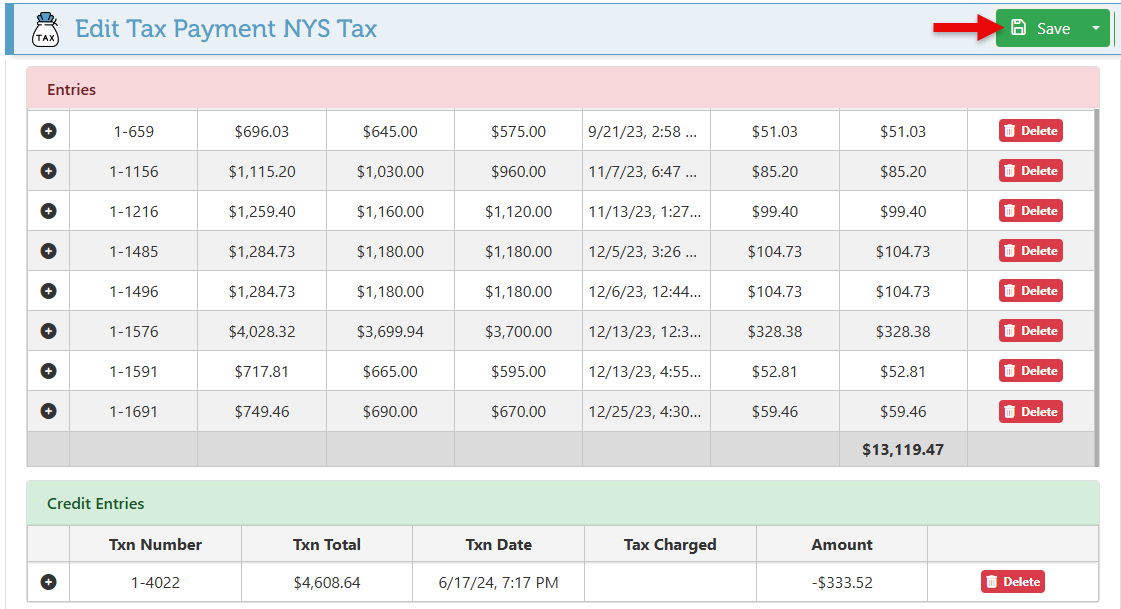Click the Save button

pos(1041,29)
